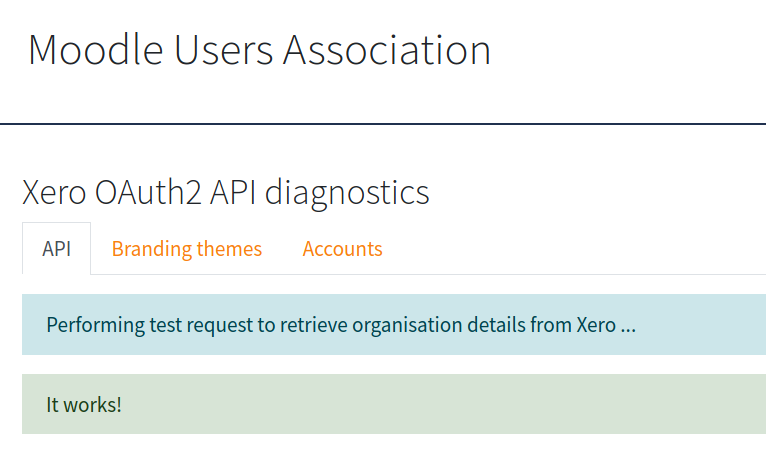
Task: Click the Moodle Users Association site title
Action: coord(259,50)
